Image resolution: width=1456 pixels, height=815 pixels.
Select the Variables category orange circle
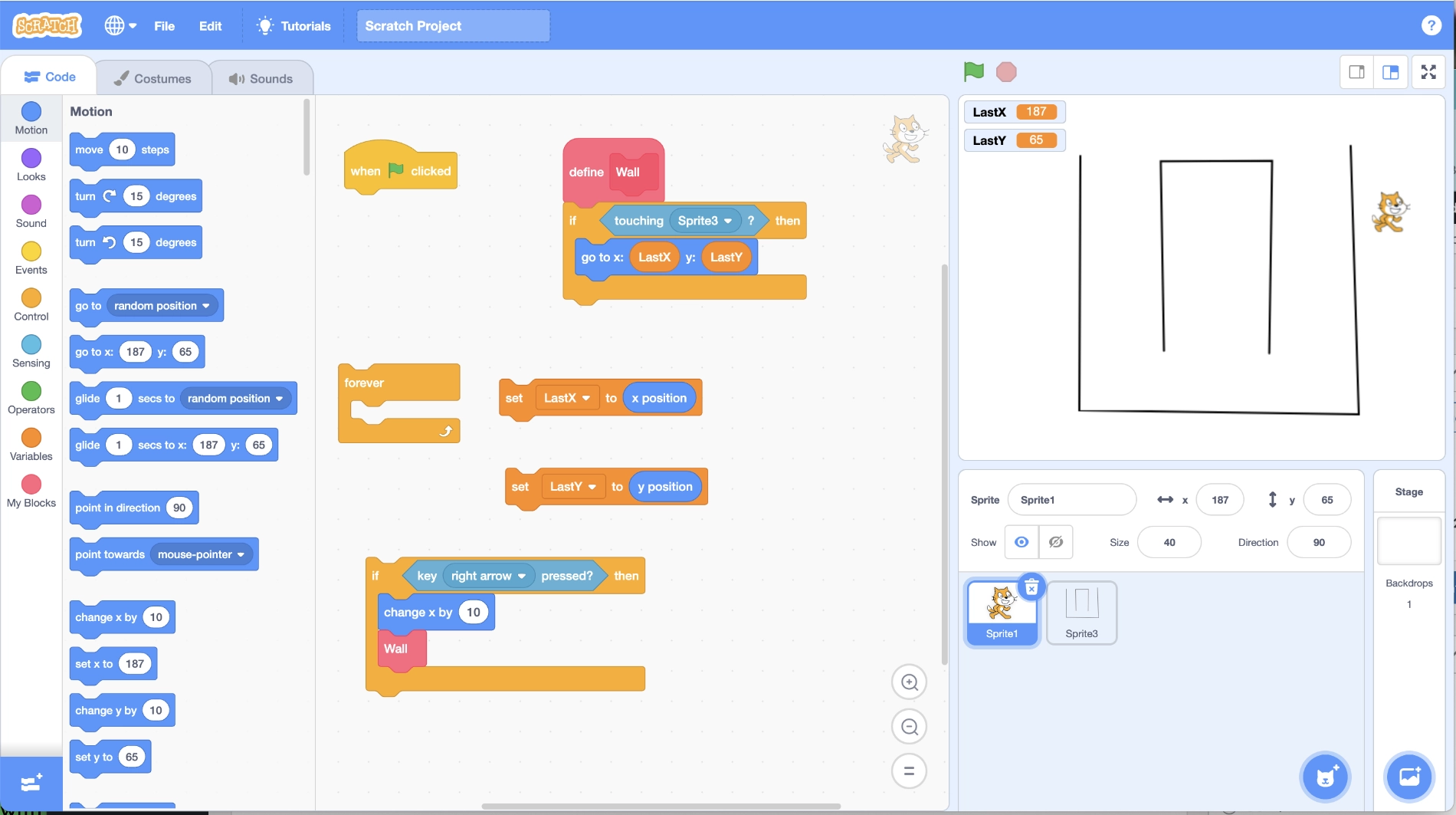(31, 437)
